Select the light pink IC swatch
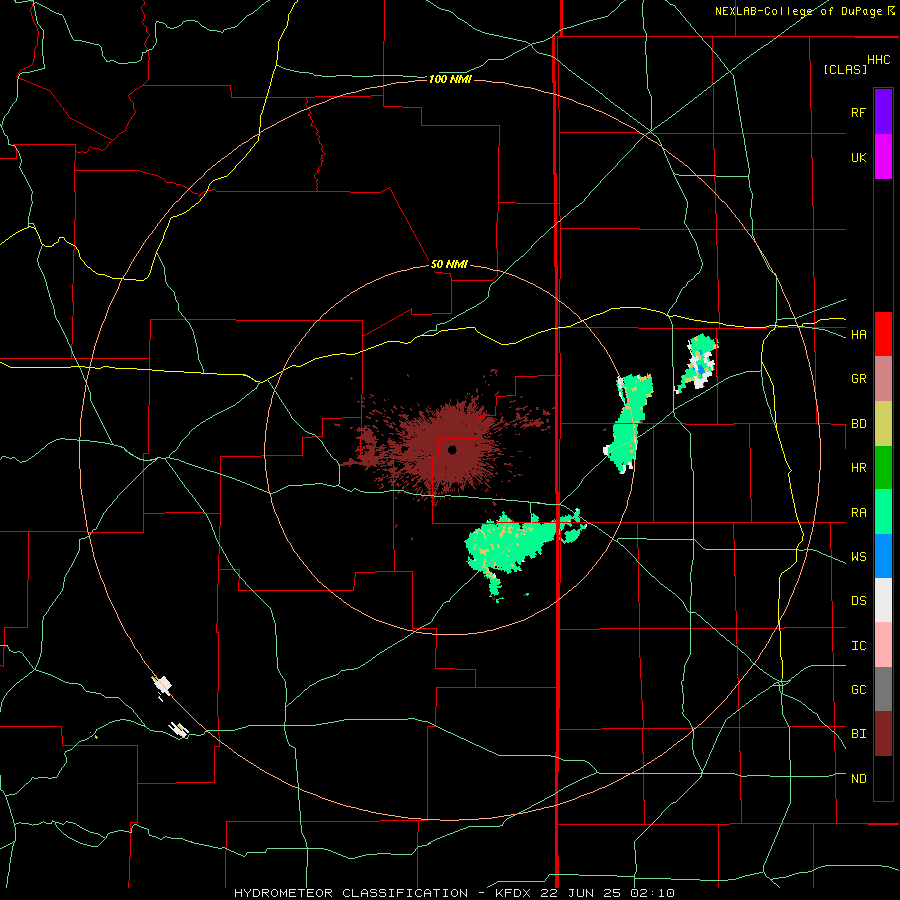The image size is (900, 900). point(883,645)
